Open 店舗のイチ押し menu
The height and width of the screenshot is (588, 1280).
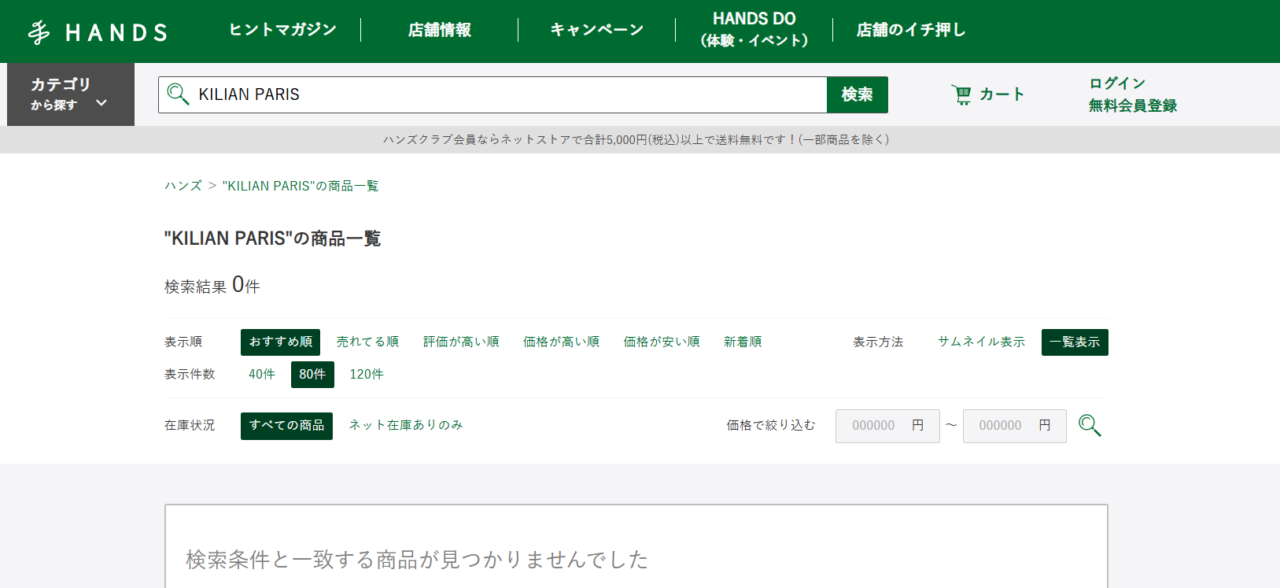point(911,30)
